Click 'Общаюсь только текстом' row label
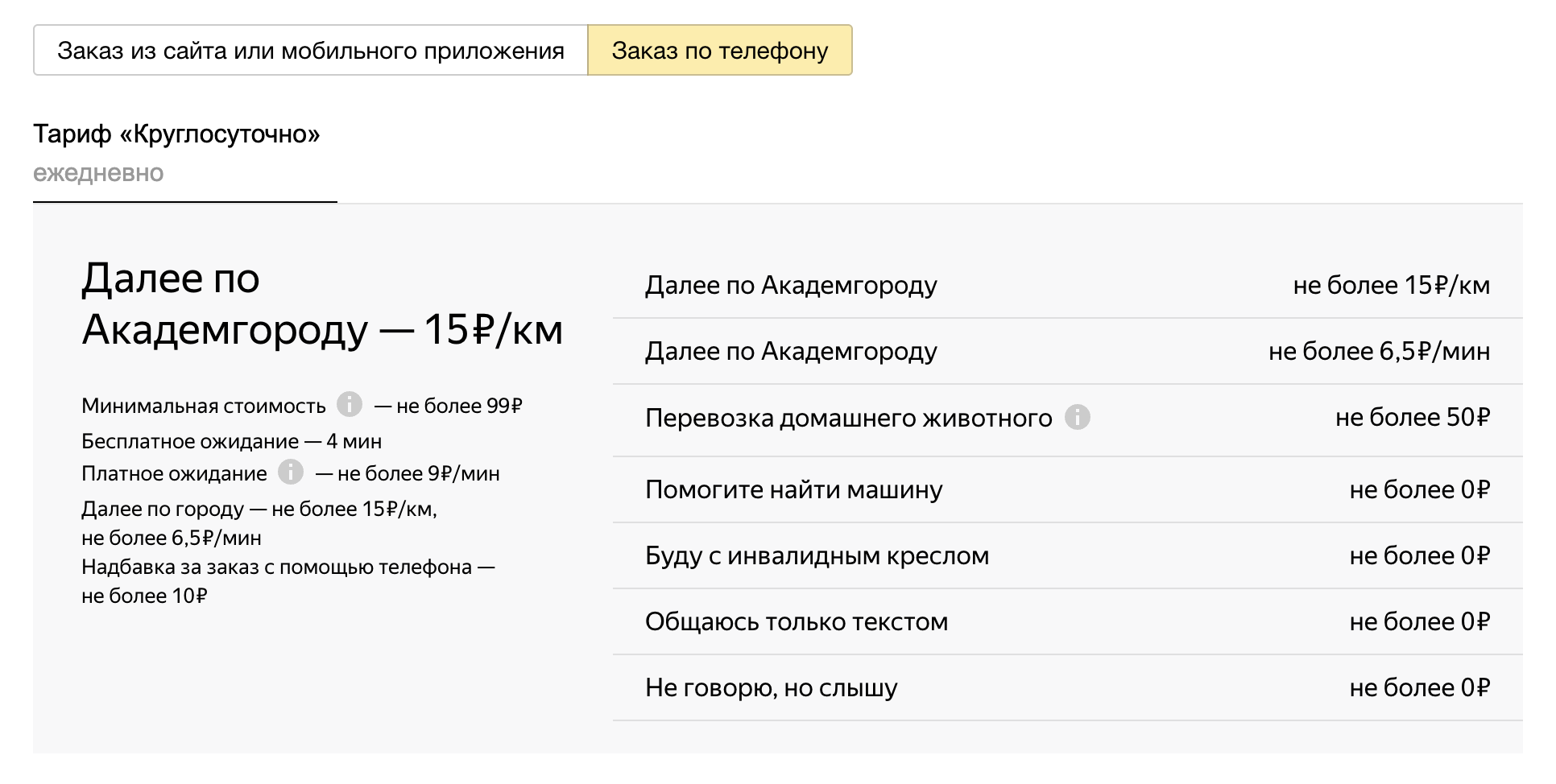 (x=797, y=621)
